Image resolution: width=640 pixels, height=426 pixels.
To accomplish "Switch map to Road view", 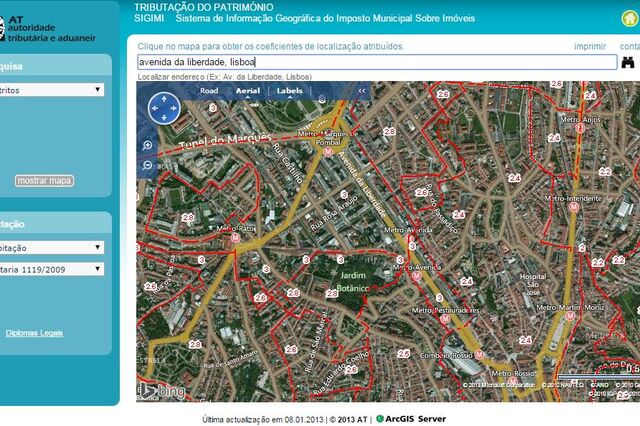I will click(x=209, y=91).
